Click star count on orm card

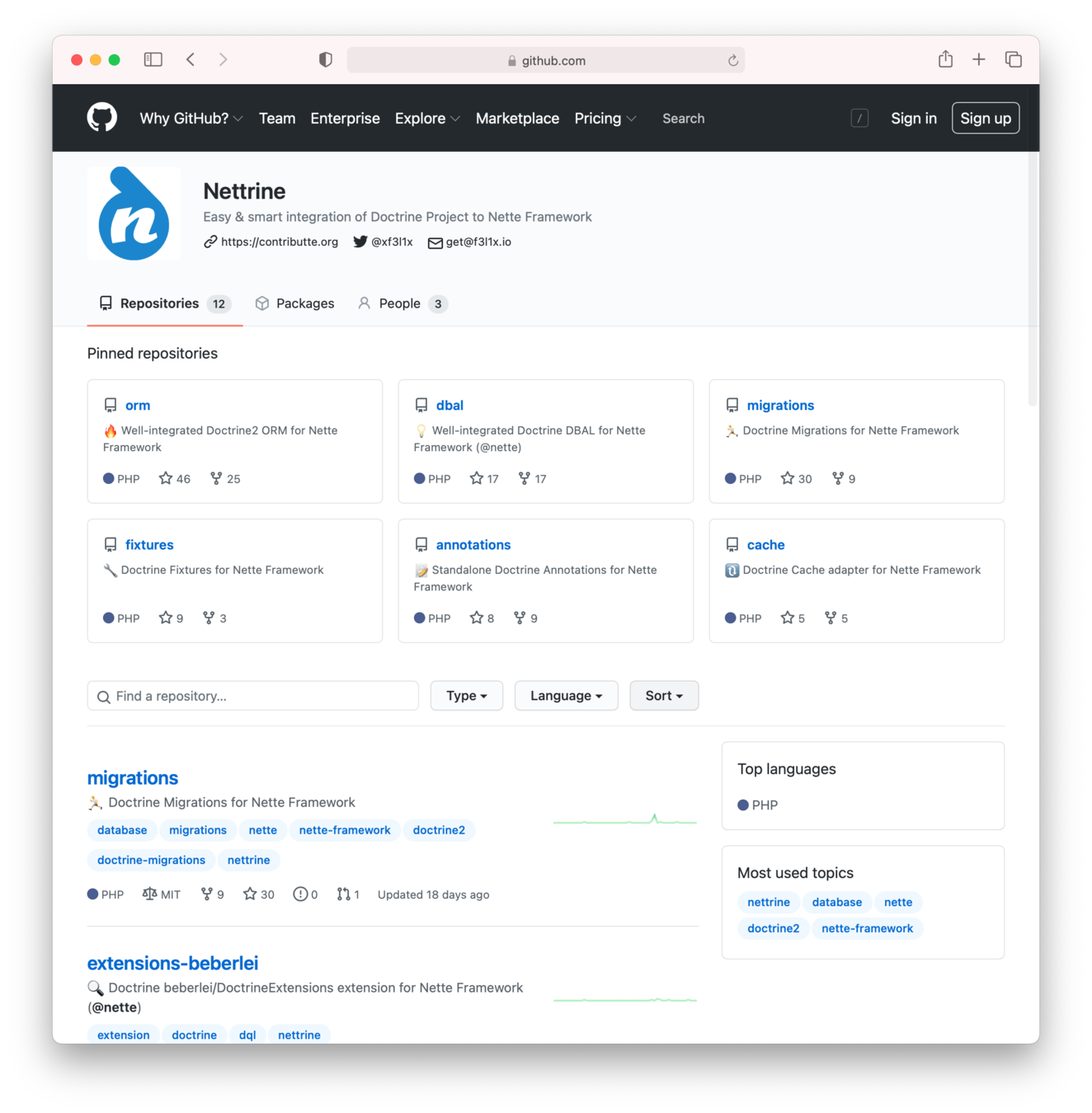click(x=175, y=478)
